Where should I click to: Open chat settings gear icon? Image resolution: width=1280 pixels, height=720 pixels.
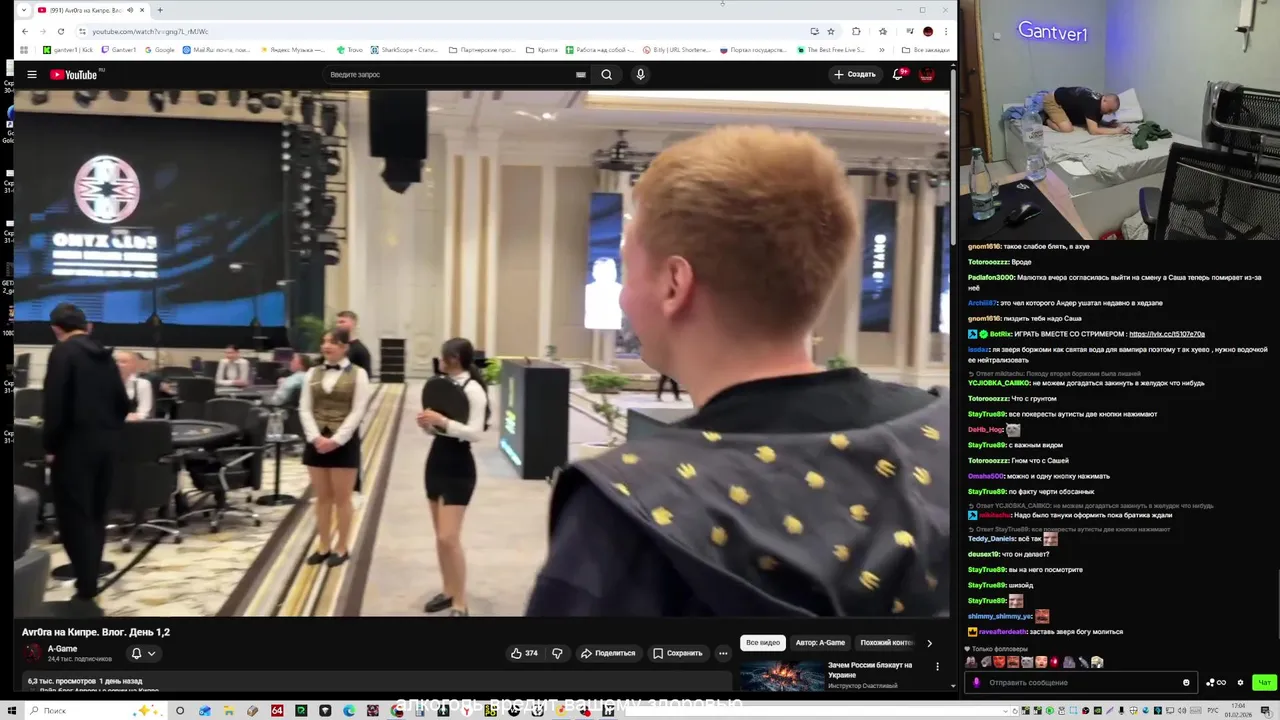coord(1240,682)
